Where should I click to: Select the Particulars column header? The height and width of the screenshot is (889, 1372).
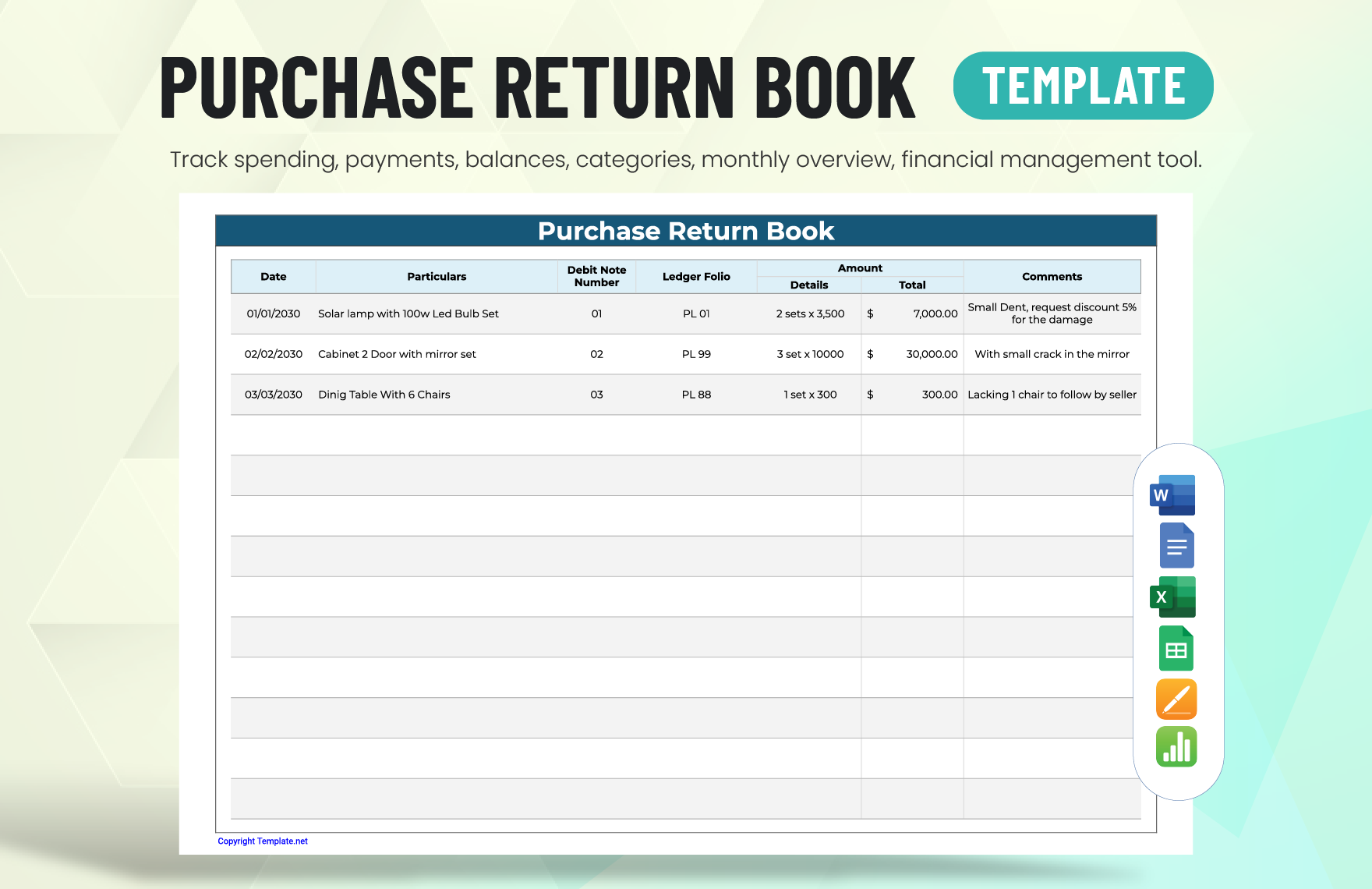pos(437,277)
